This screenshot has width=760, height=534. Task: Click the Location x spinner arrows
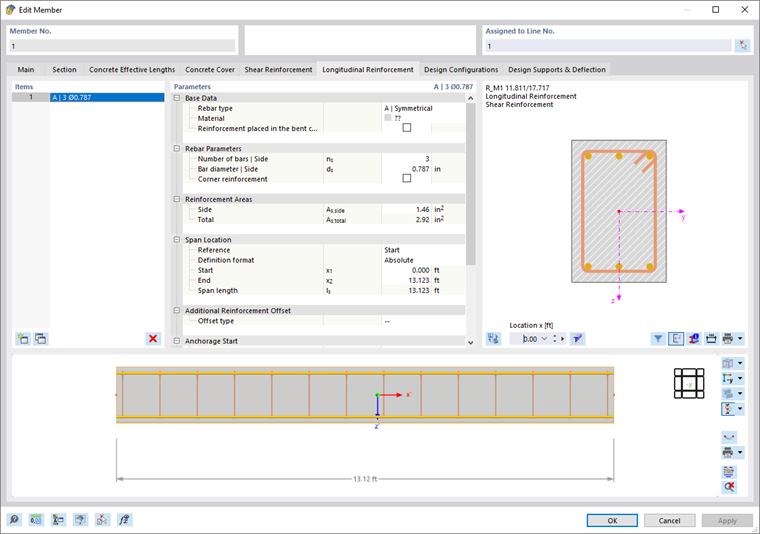(x=555, y=339)
